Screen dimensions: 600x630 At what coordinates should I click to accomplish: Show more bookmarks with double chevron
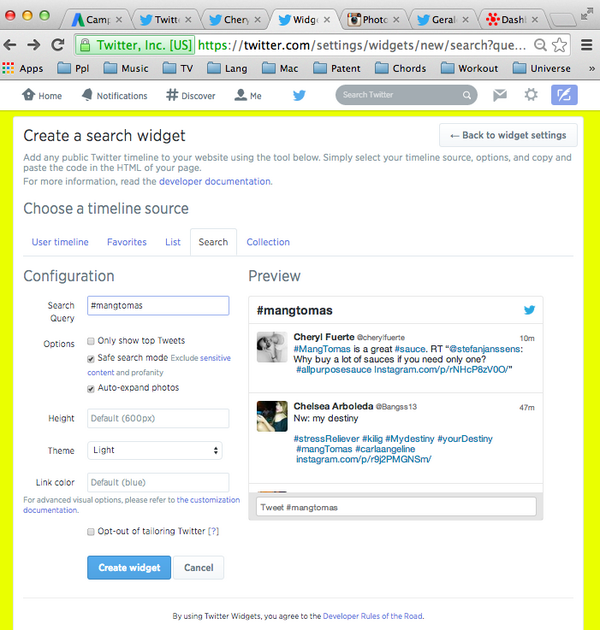point(592,69)
